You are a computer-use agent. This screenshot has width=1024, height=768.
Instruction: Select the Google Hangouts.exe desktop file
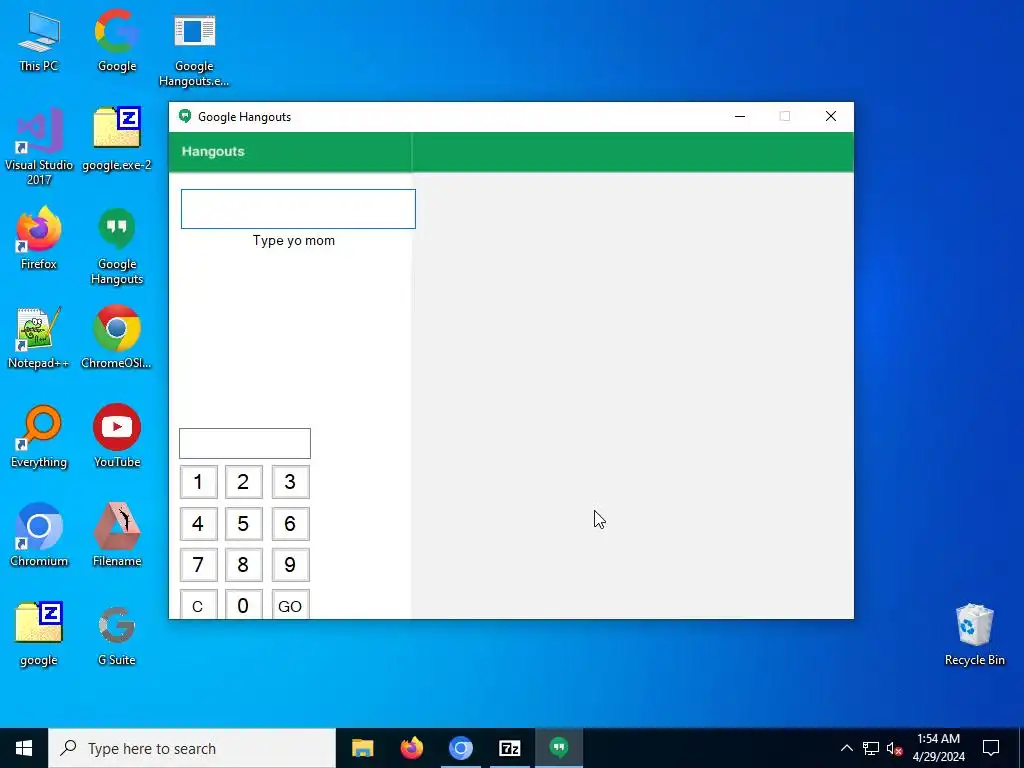(x=194, y=49)
